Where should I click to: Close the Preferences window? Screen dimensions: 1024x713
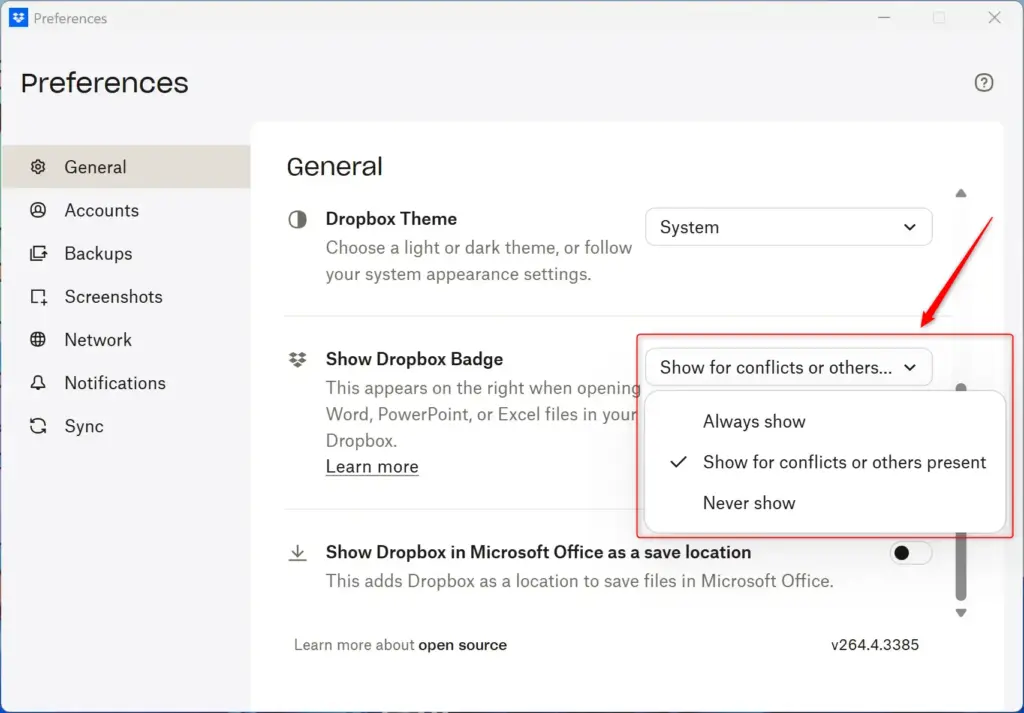[994, 18]
